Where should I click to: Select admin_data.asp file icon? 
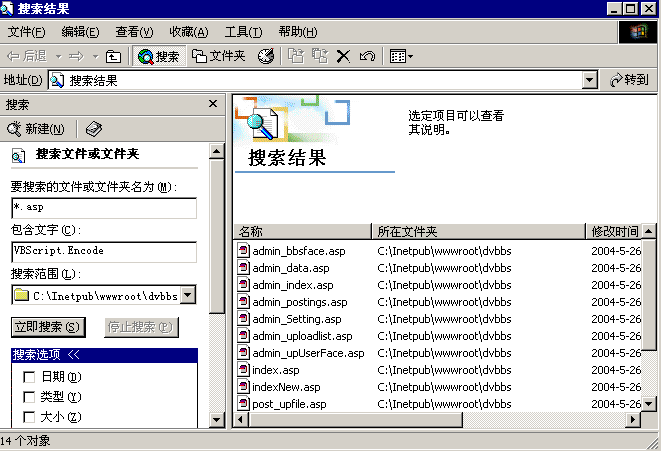243,267
